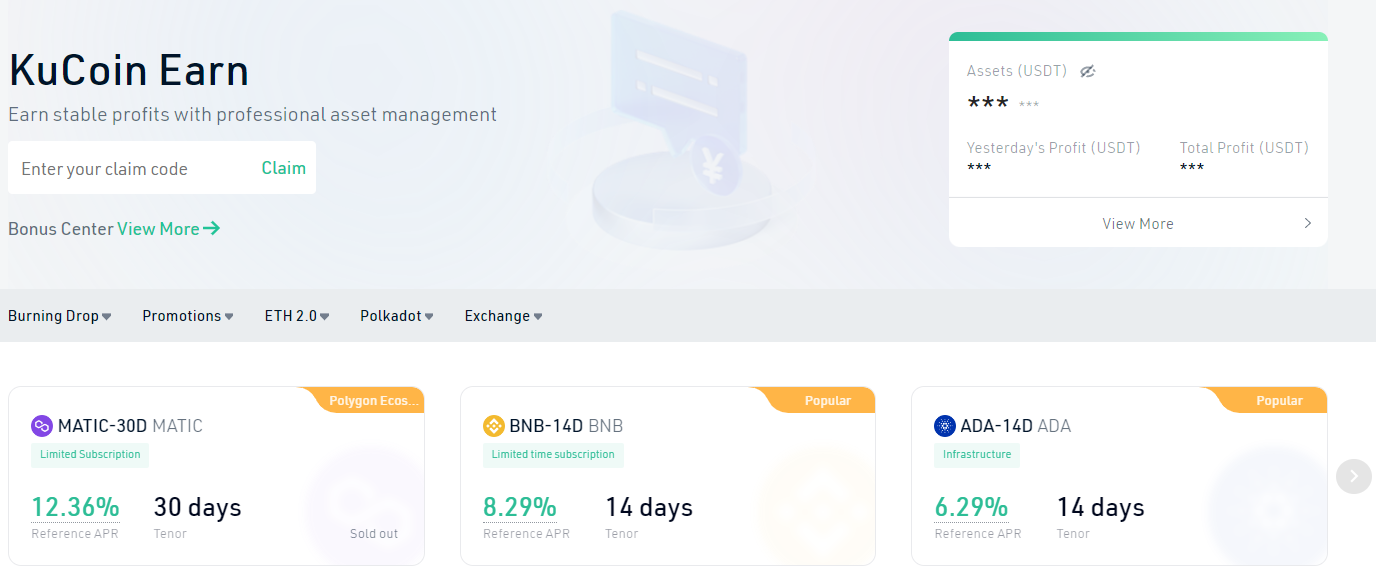Image resolution: width=1376 pixels, height=576 pixels.
Task: Expand the Exchange dropdown
Action: click(504, 316)
